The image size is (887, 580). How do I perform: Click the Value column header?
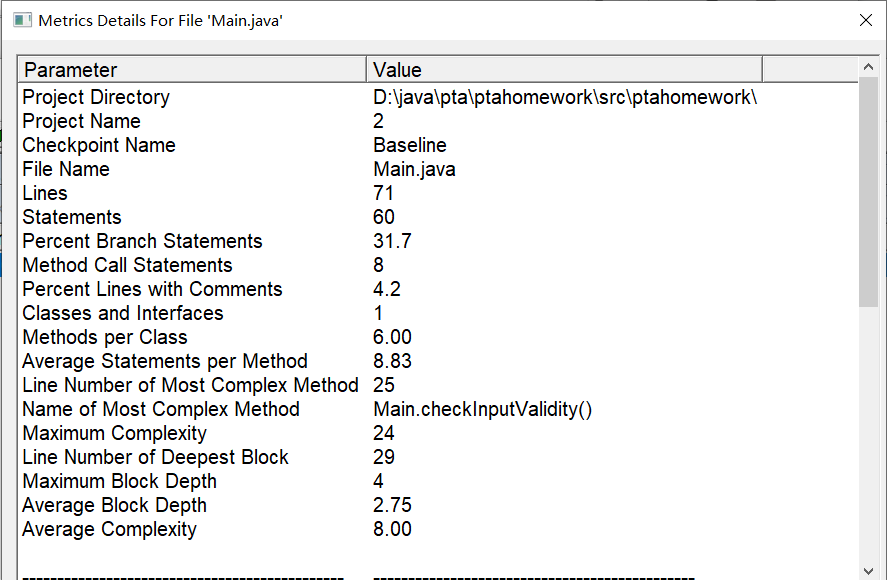[564, 70]
